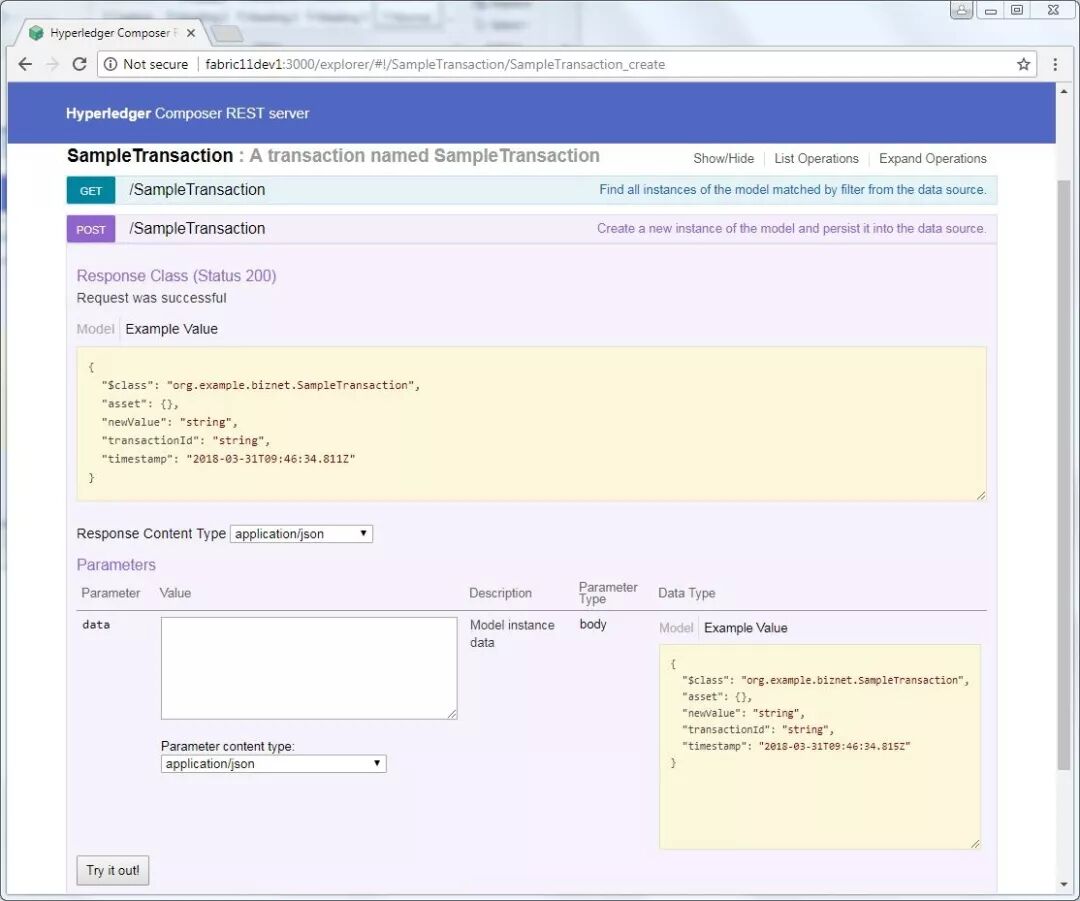Click the 'Parameters' heading
This screenshot has height=901, width=1080.
(116, 565)
